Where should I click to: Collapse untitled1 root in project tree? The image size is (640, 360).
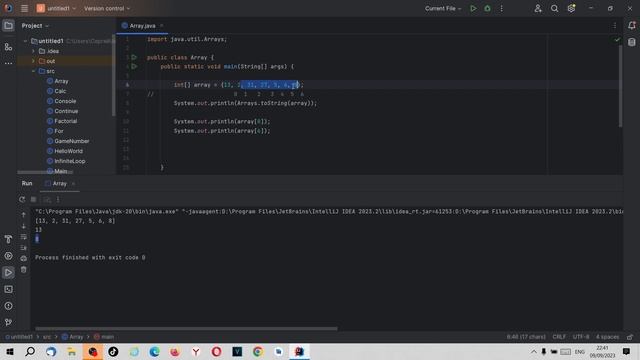point(26,41)
